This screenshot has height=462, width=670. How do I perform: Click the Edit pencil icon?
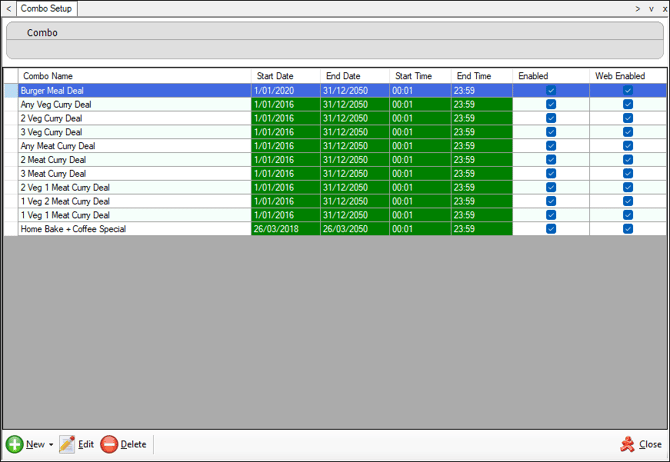[67, 444]
